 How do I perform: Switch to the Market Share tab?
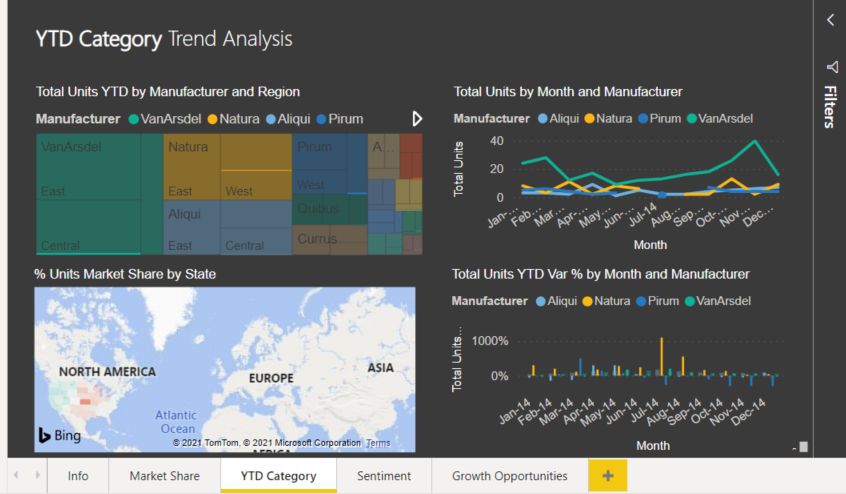tap(165, 476)
